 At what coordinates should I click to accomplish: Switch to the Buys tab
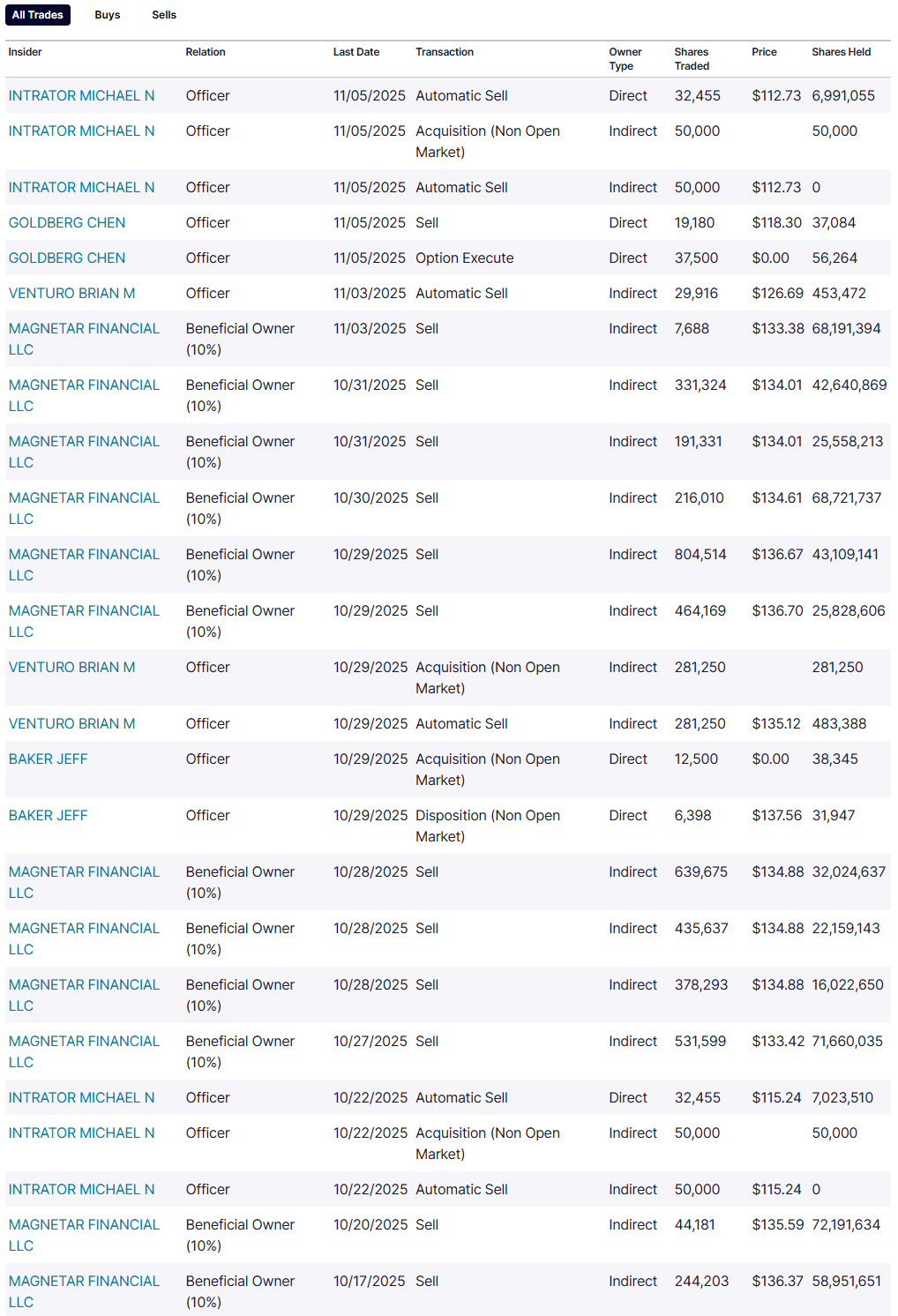(108, 15)
